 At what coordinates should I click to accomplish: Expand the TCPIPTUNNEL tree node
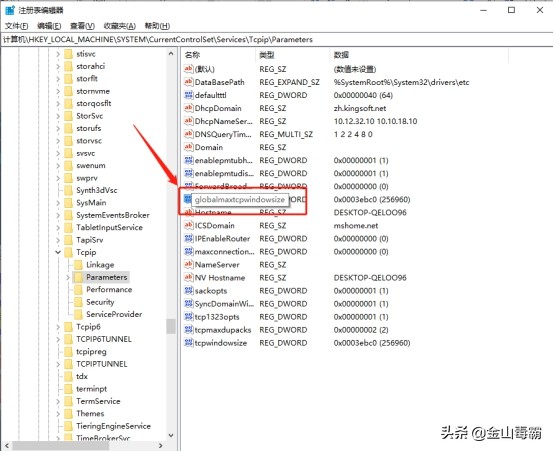58,364
